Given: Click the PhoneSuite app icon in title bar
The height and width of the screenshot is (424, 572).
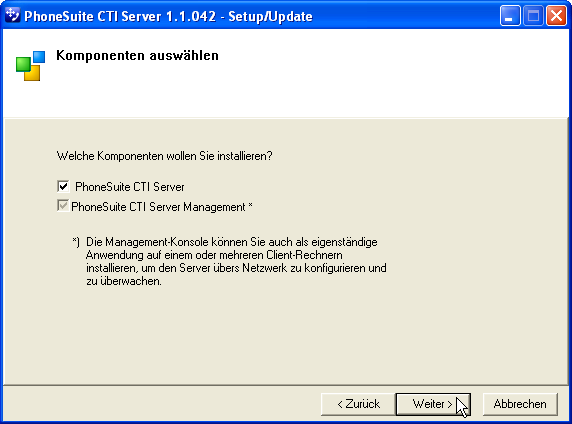Looking at the screenshot, I should pos(12,16).
